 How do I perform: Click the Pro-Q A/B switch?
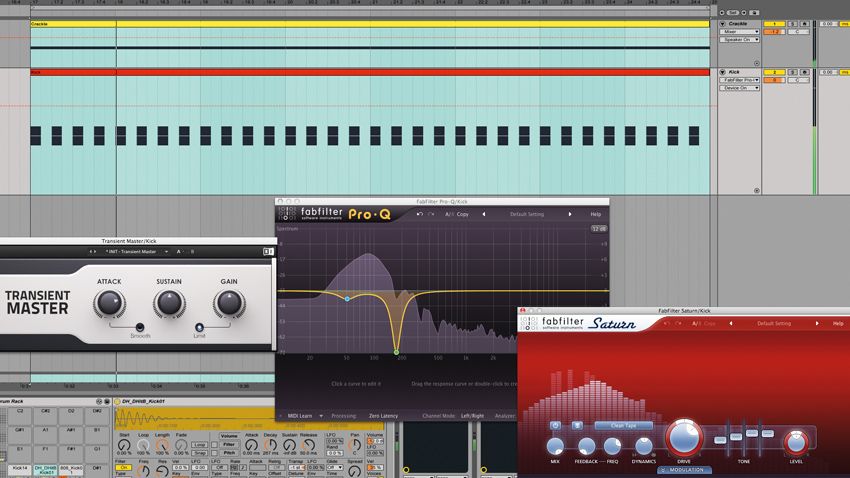click(449, 214)
